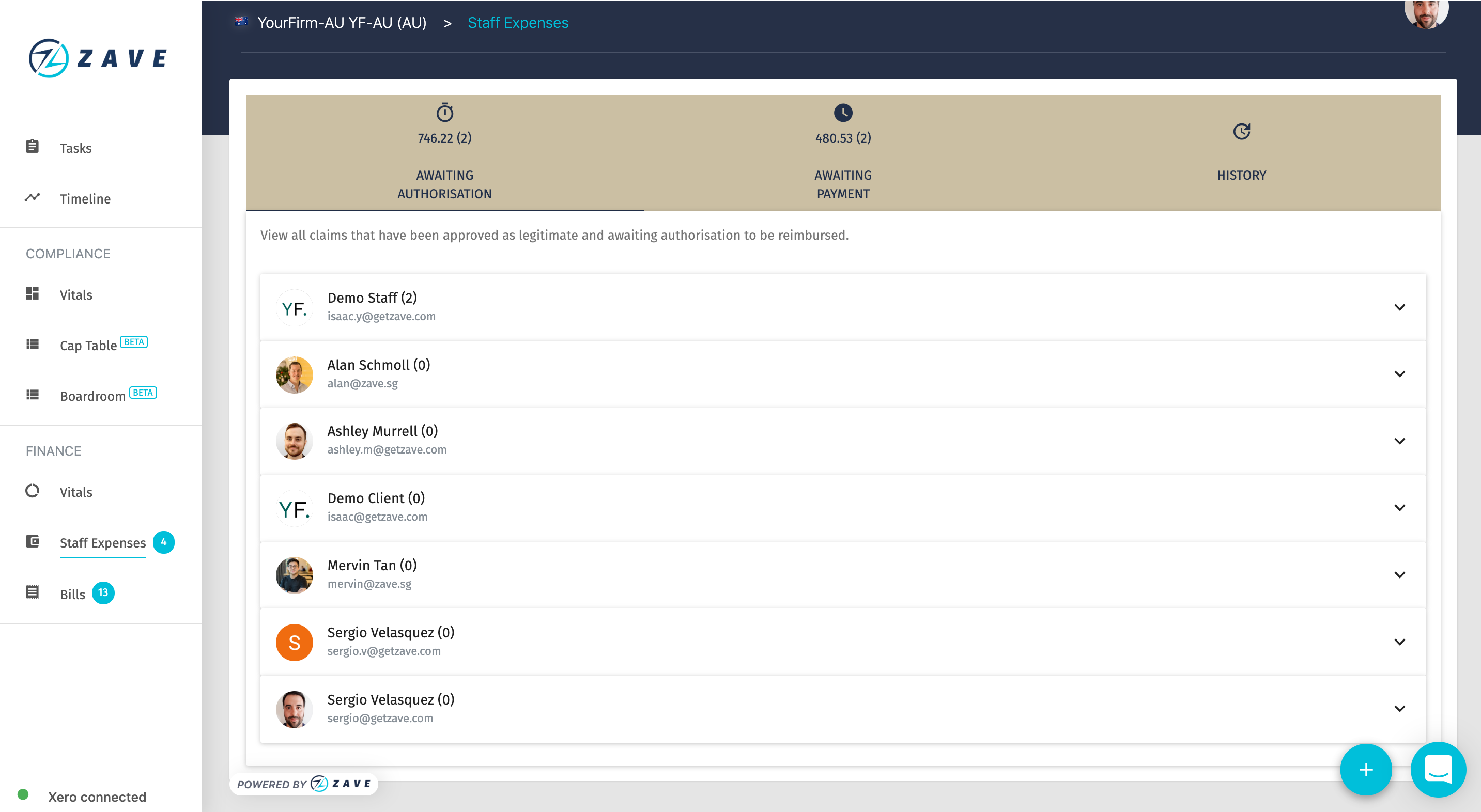Image resolution: width=1481 pixels, height=812 pixels.
Task: Click Demo Client YF avatar
Action: point(295,509)
